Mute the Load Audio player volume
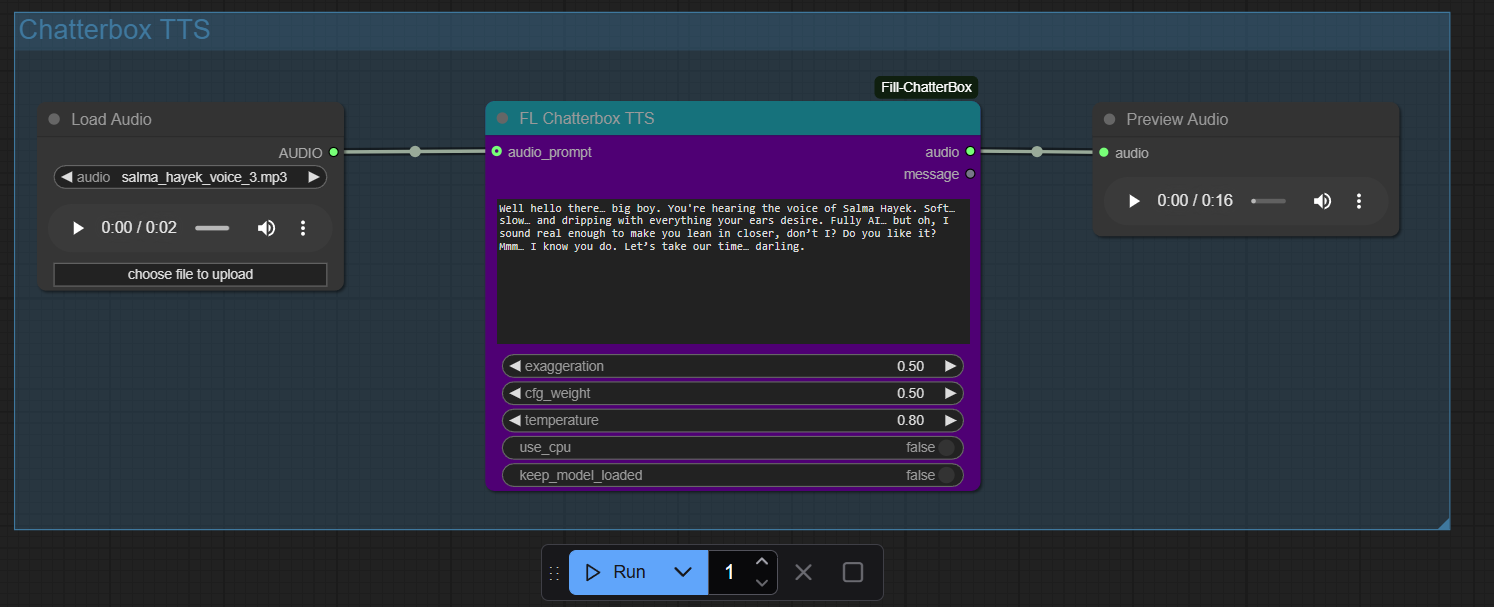 (x=266, y=228)
